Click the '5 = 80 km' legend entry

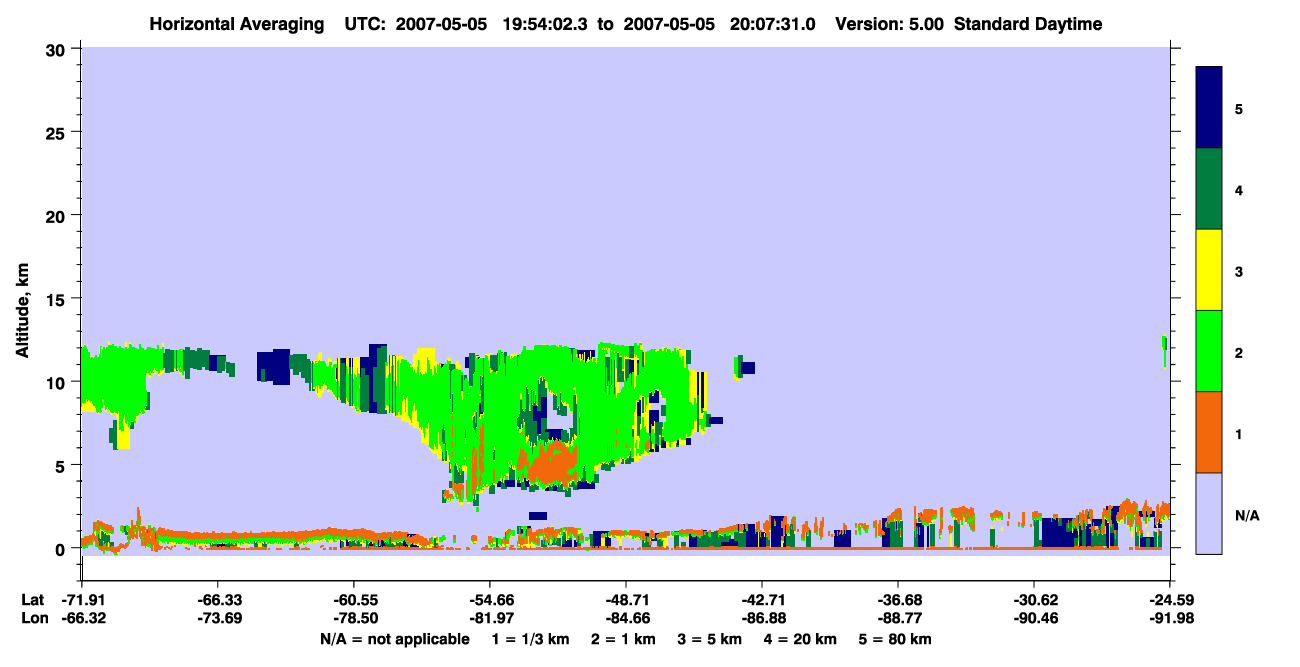pyautogui.click(x=897, y=639)
